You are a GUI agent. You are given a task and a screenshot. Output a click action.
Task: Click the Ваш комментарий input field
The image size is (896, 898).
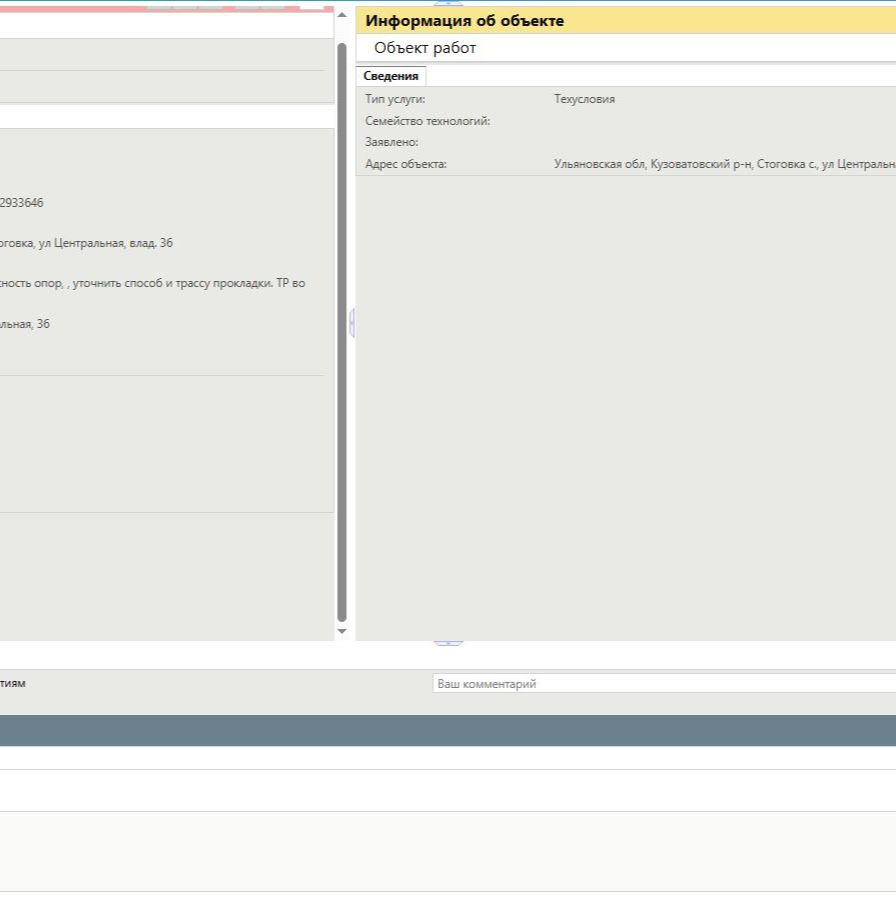pos(664,684)
